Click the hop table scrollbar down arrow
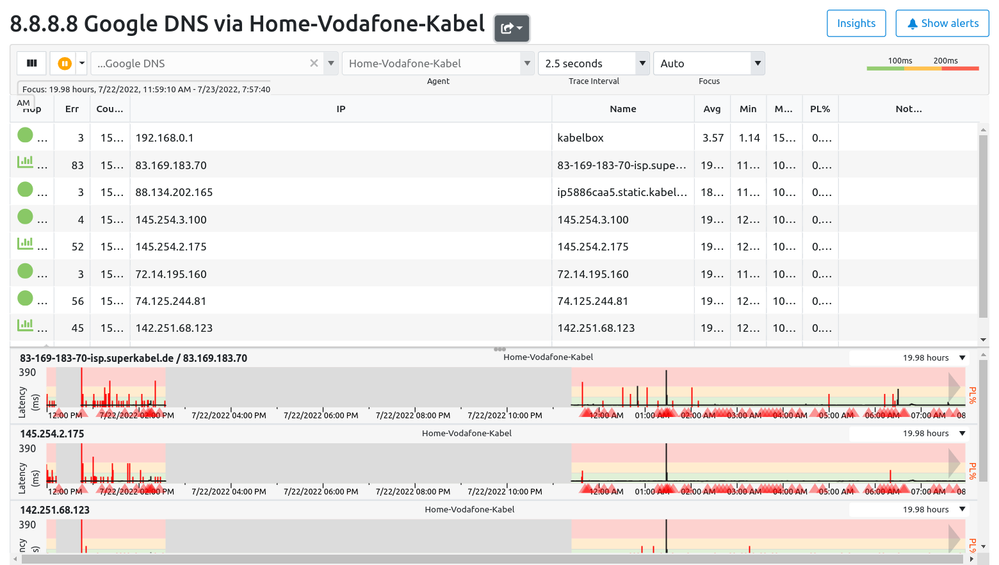Image resolution: width=999 pixels, height=565 pixels. coord(983,340)
